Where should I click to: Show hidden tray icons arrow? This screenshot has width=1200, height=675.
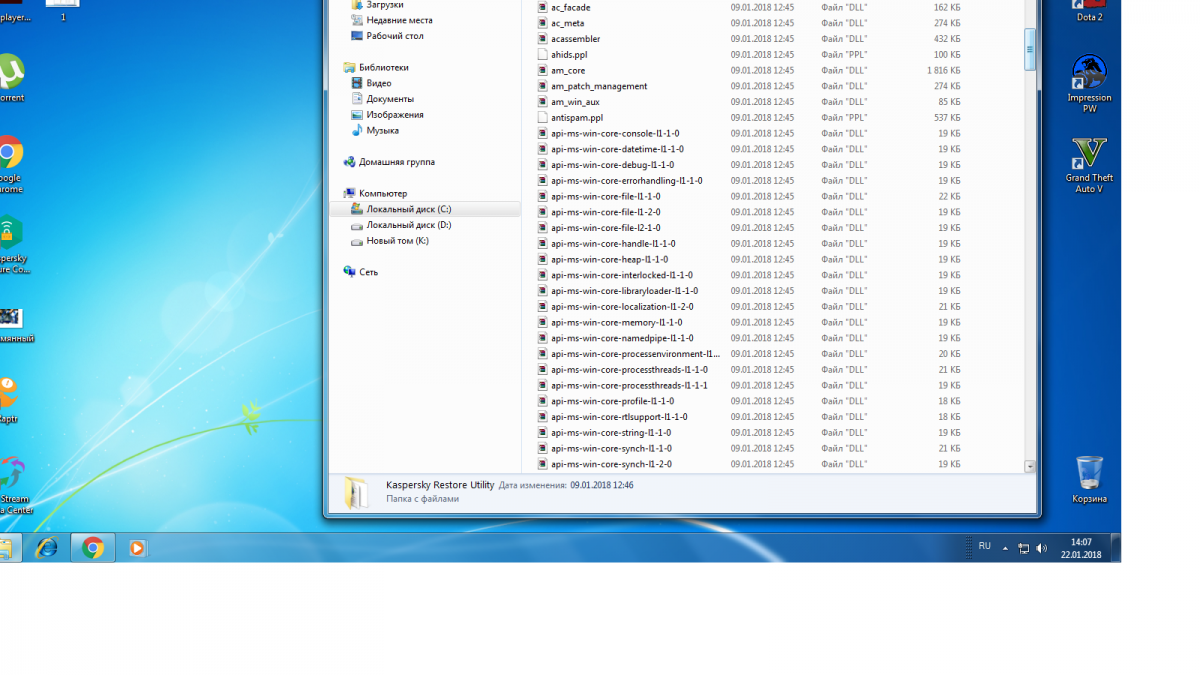pos(1005,548)
